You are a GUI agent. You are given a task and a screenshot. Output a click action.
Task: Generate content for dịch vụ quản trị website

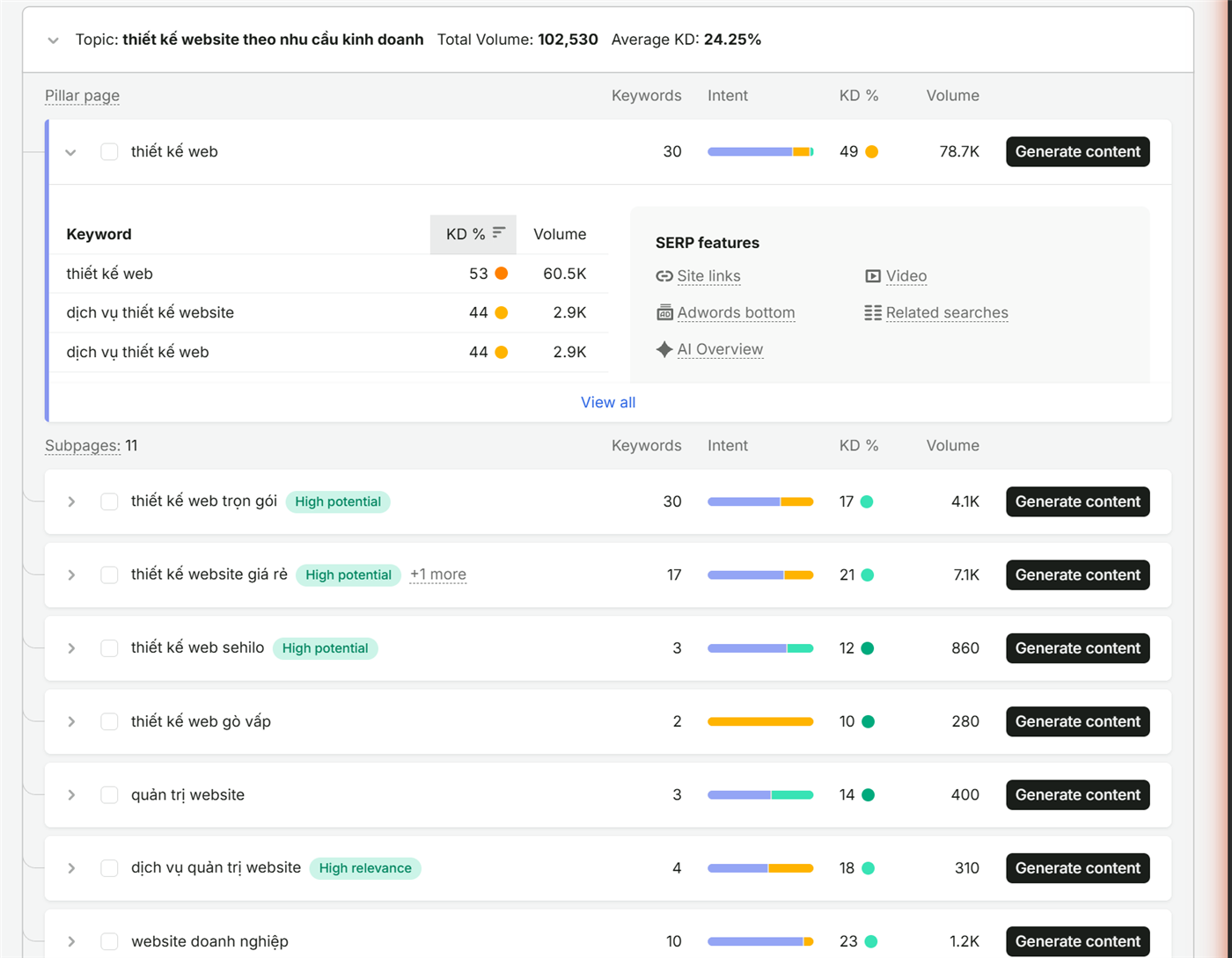pos(1078,868)
